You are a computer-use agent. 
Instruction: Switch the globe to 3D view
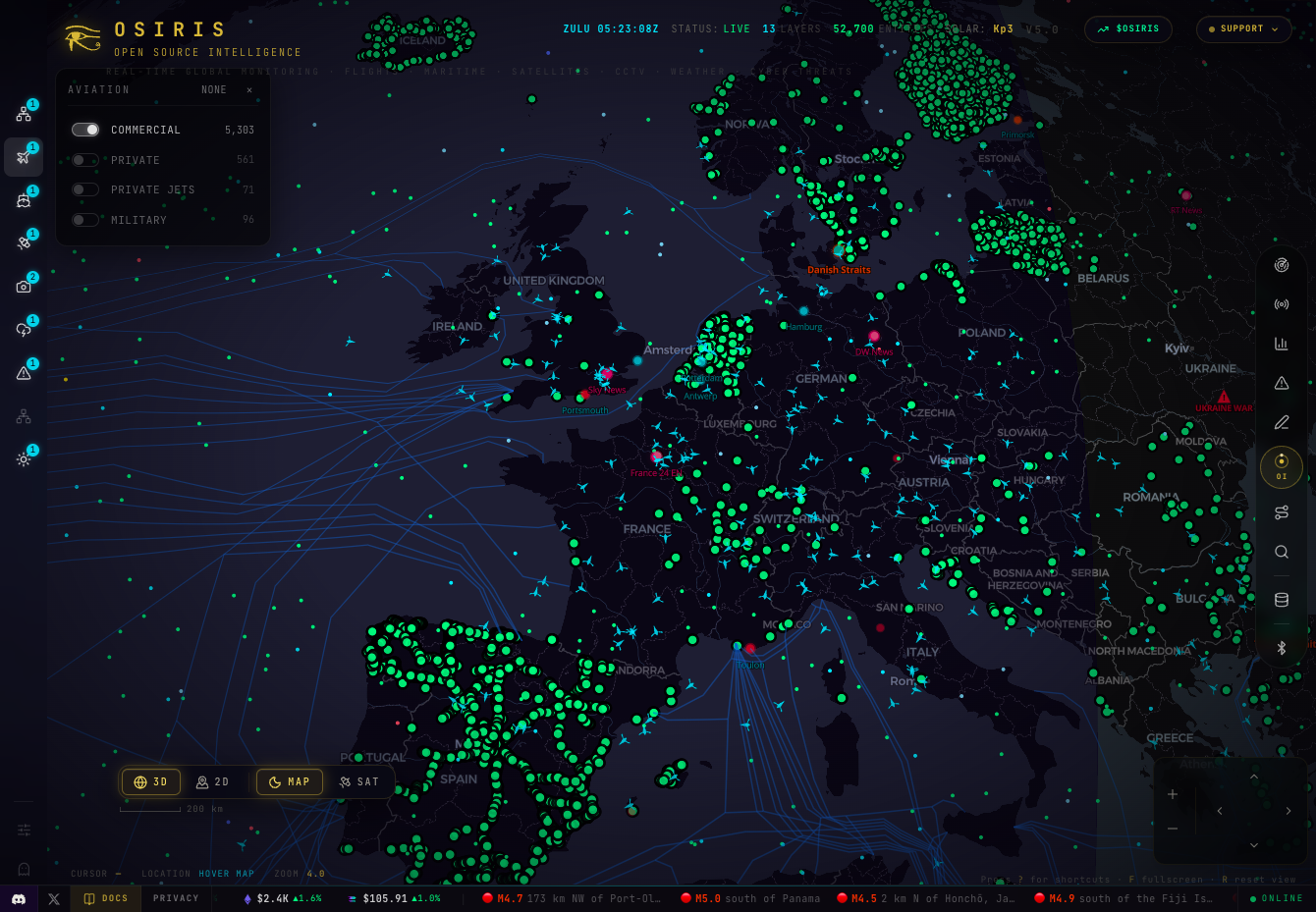tap(151, 782)
